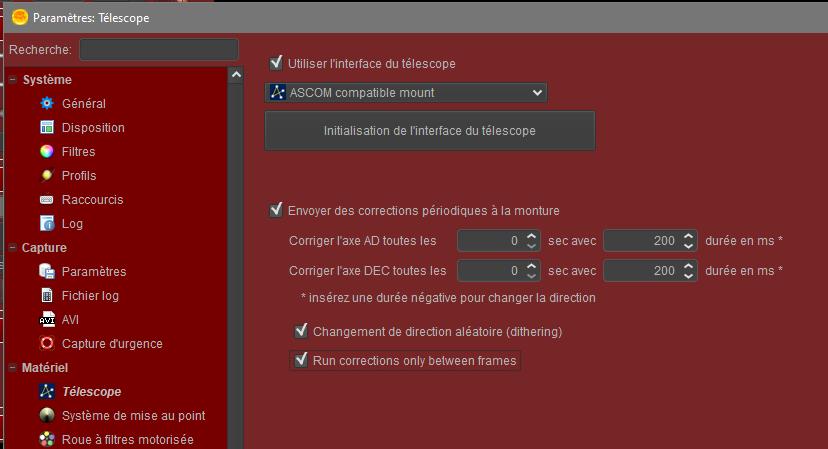Decrease DEC axis seconds value
Image resolution: width=828 pixels, height=449 pixels.
(532, 276)
